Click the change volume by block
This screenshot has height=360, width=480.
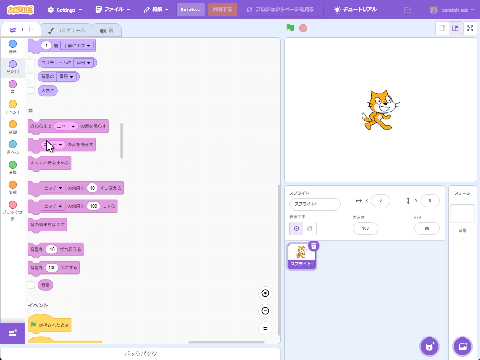pos(56,249)
